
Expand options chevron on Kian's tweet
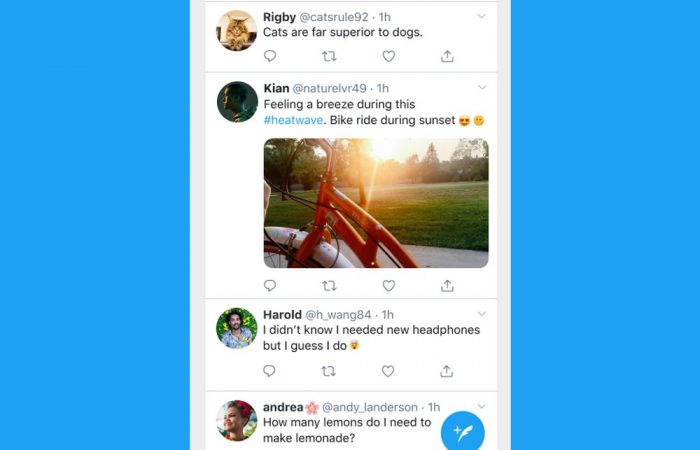[x=482, y=88]
